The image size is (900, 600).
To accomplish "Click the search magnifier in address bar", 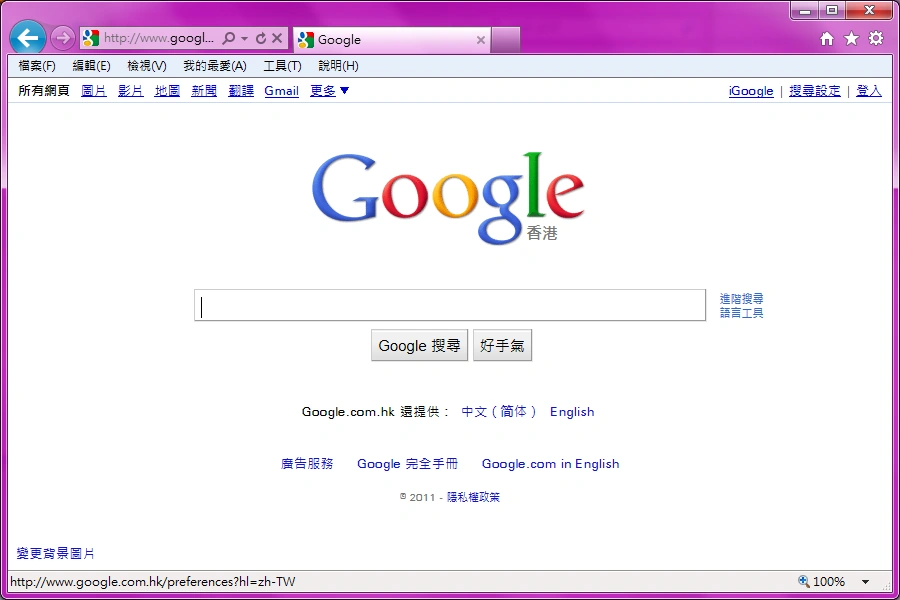I will coord(228,38).
